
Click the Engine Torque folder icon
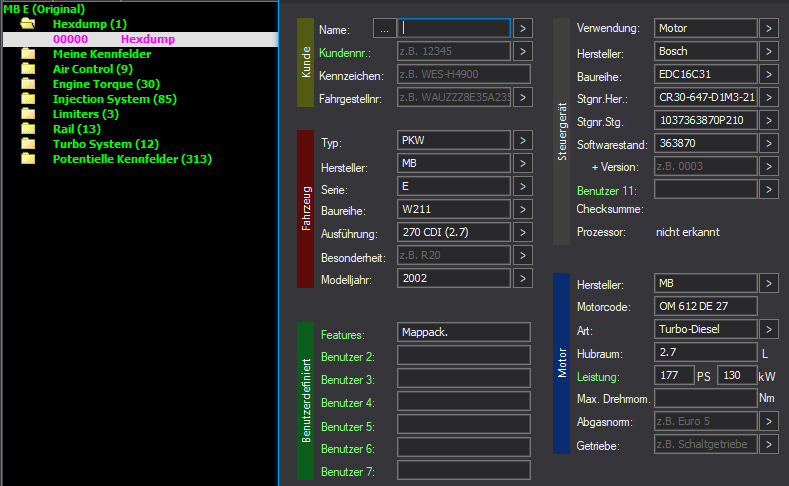point(28,84)
